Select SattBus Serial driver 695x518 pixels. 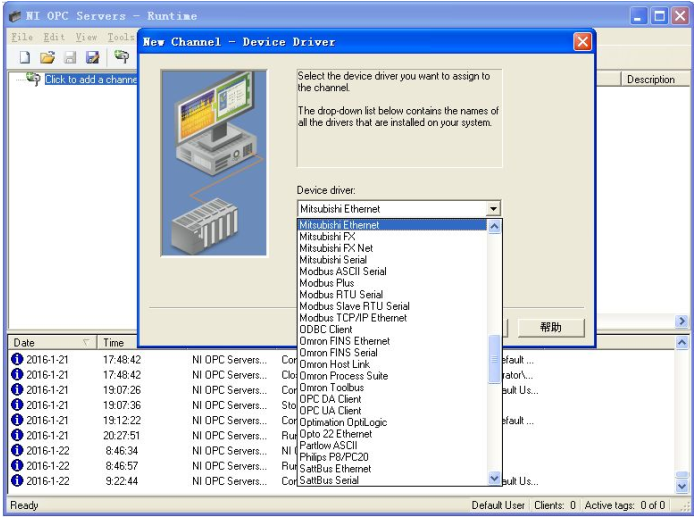(392, 480)
